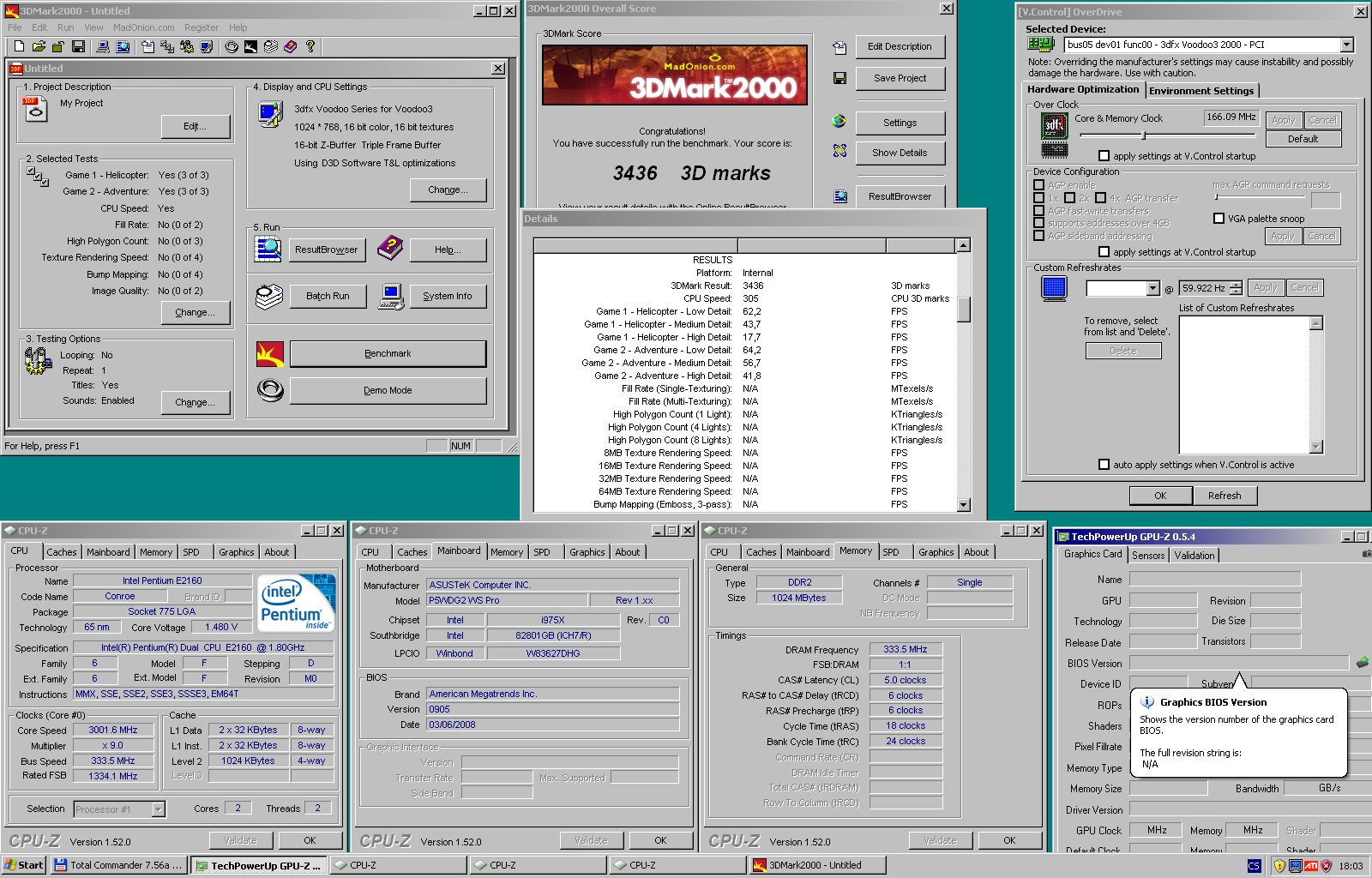Click the Default button in Over Clock

[1303, 139]
